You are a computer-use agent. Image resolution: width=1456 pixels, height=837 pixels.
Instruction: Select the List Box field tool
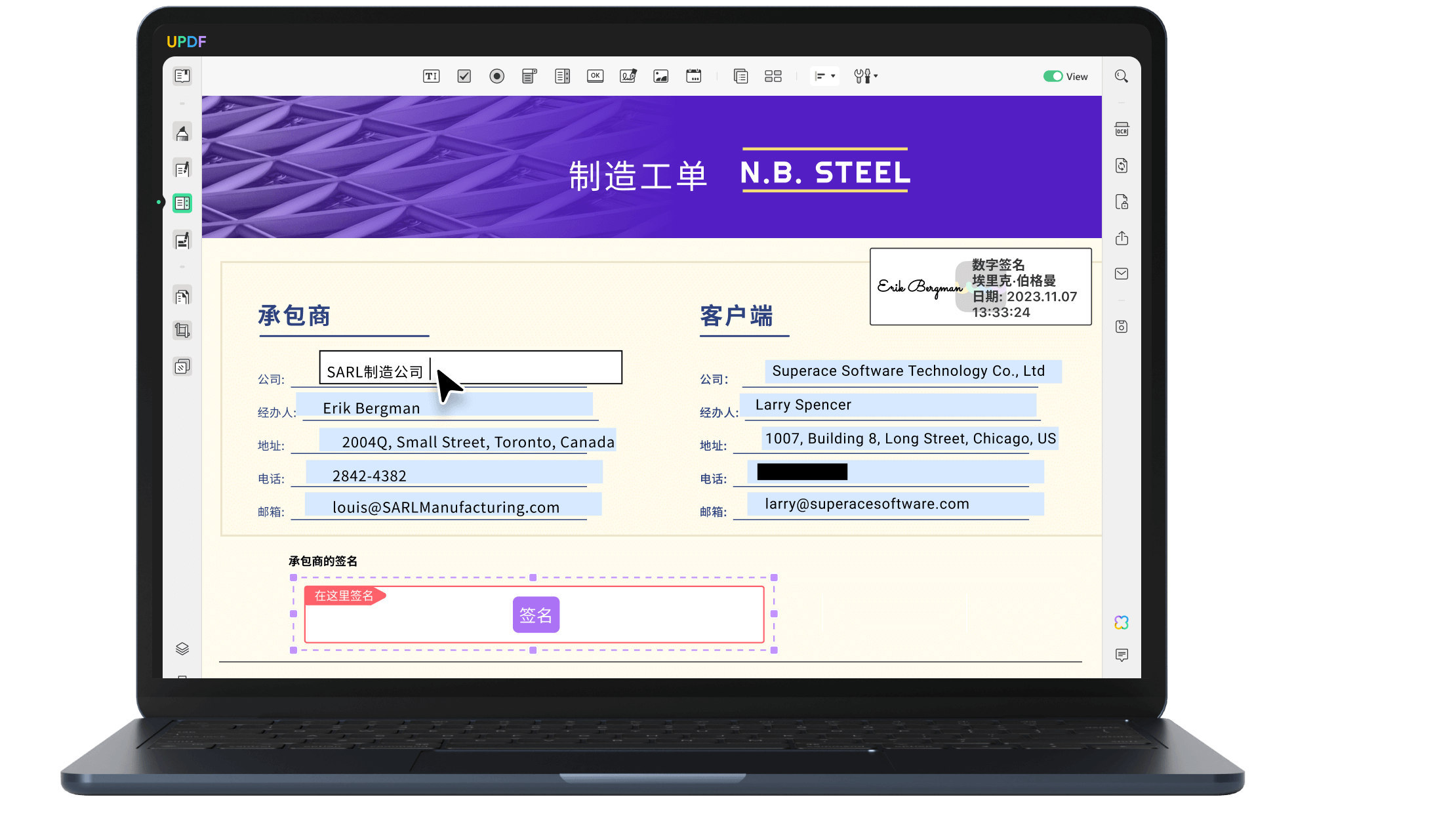coord(562,76)
